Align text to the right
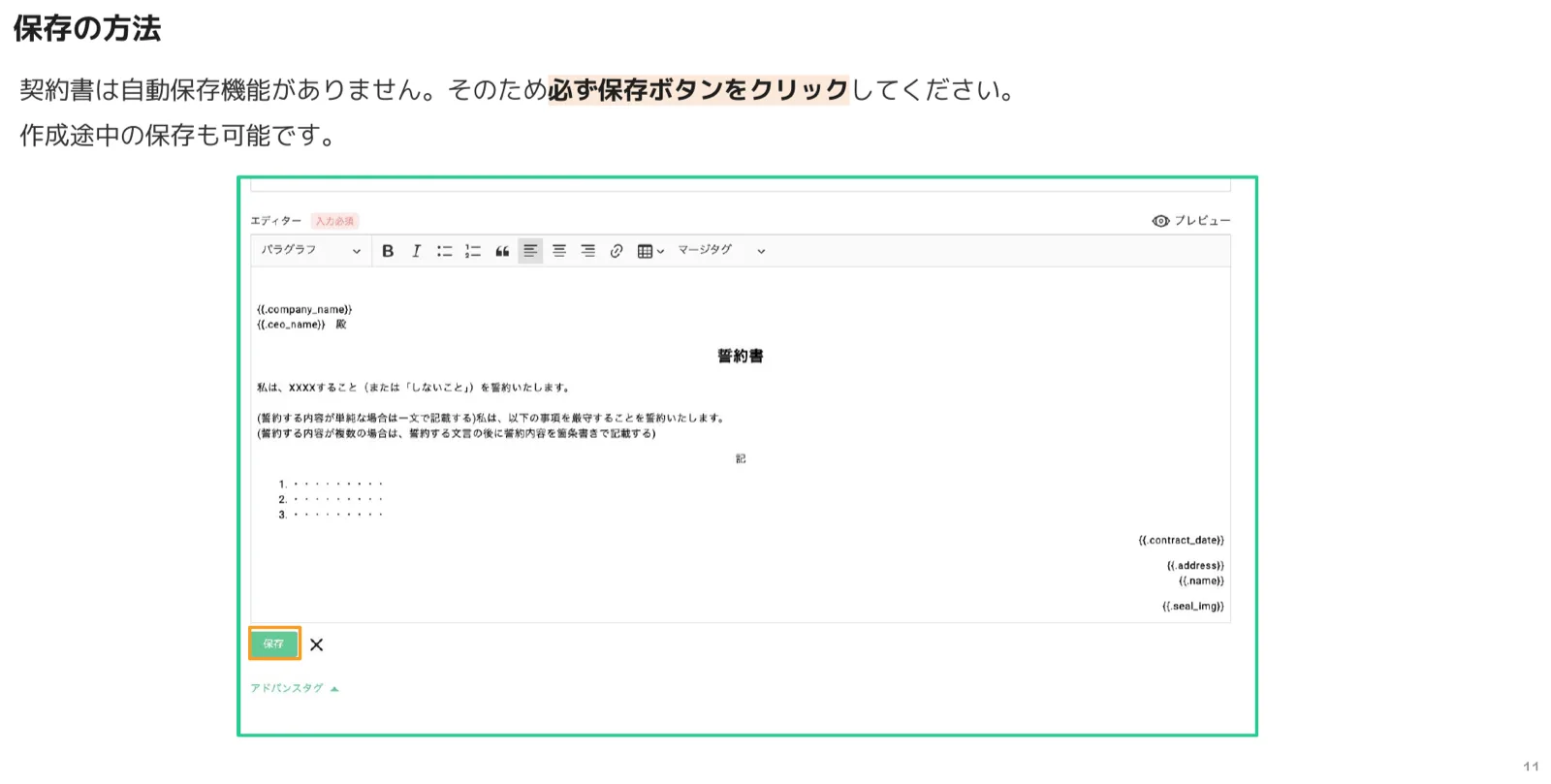Image resolution: width=1551 pixels, height=784 pixels. coord(587,251)
